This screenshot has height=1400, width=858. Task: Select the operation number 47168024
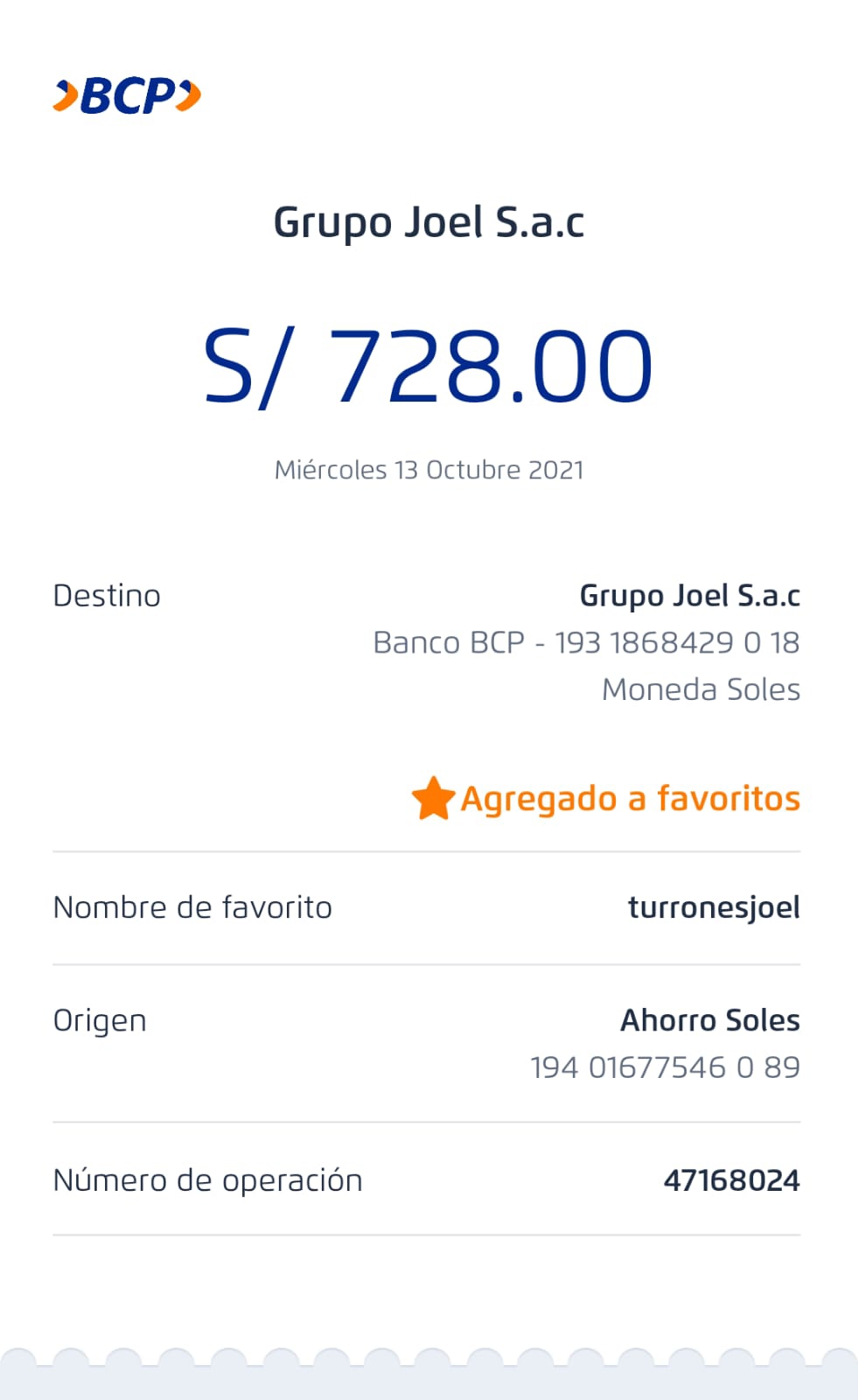click(731, 1180)
